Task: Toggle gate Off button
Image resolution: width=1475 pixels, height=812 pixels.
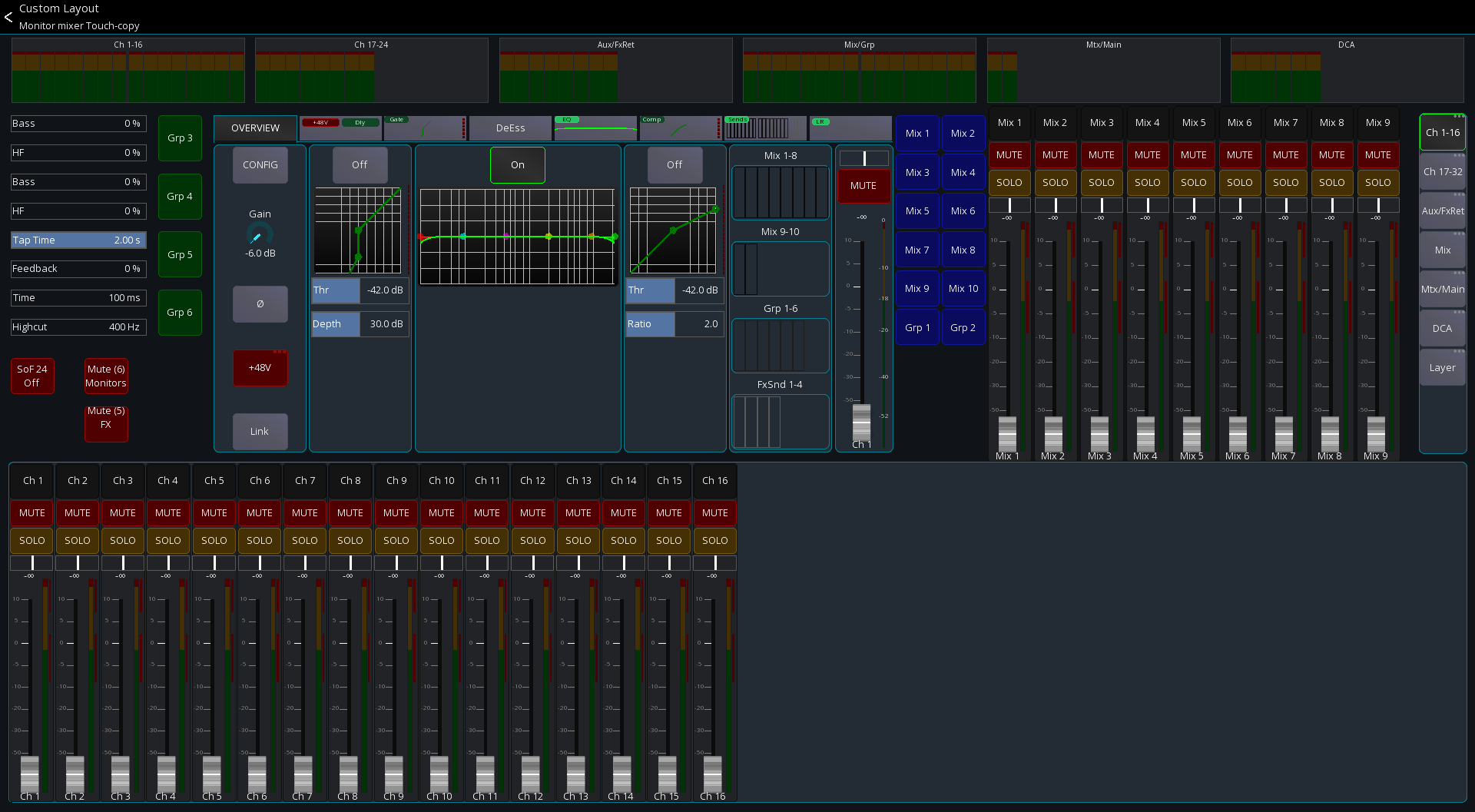Action: (360, 165)
